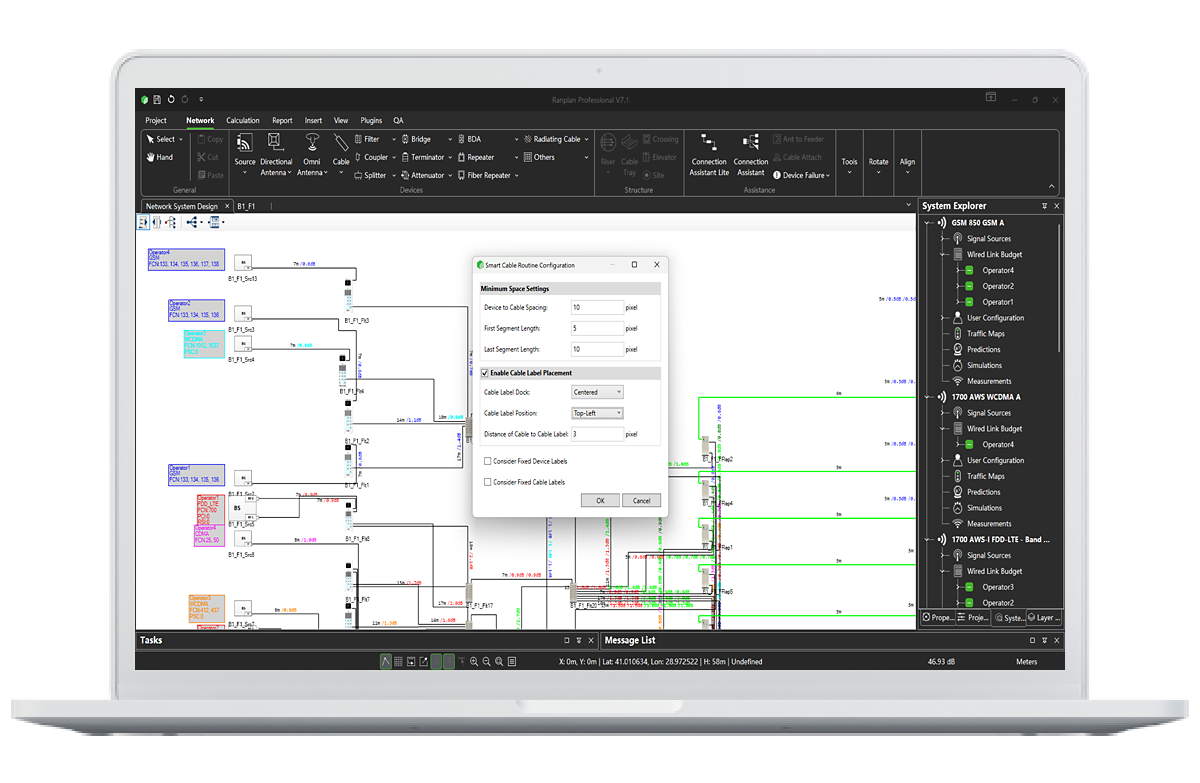Open Cable Label Position dropdown
Image resolution: width=1200 pixels, height=783 pixels.
597,413
